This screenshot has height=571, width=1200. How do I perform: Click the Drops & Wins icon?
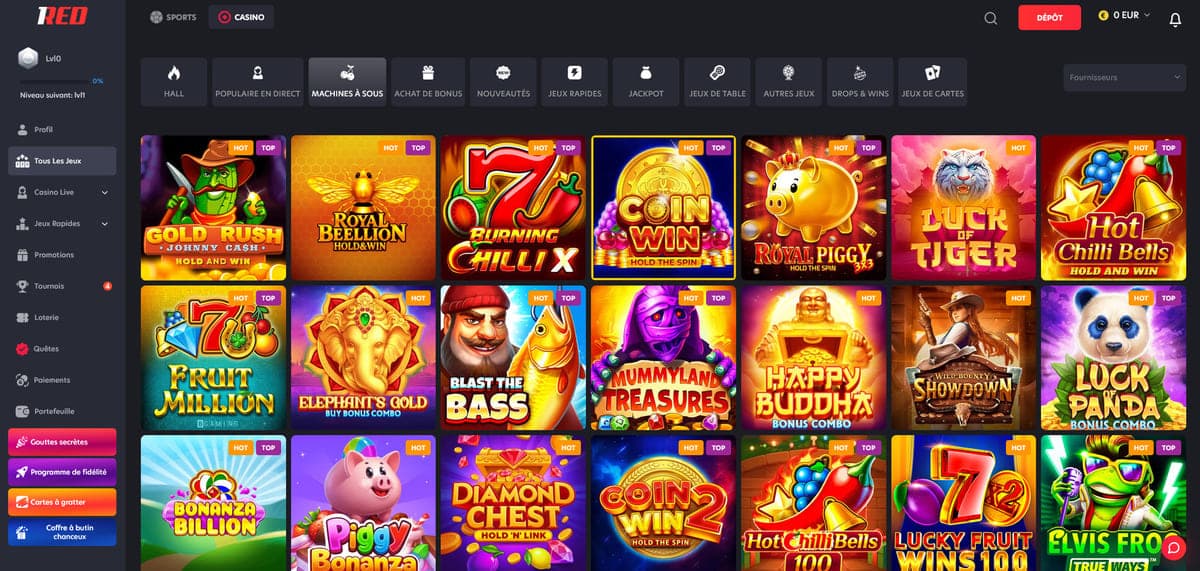coord(860,73)
